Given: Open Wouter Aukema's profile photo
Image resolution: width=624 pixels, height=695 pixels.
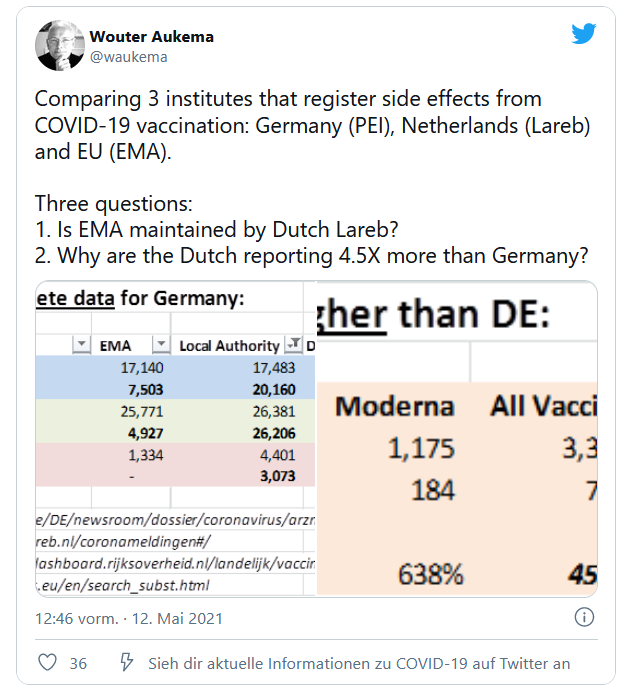Looking at the screenshot, I should pyautogui.click(x=60, y=45).
